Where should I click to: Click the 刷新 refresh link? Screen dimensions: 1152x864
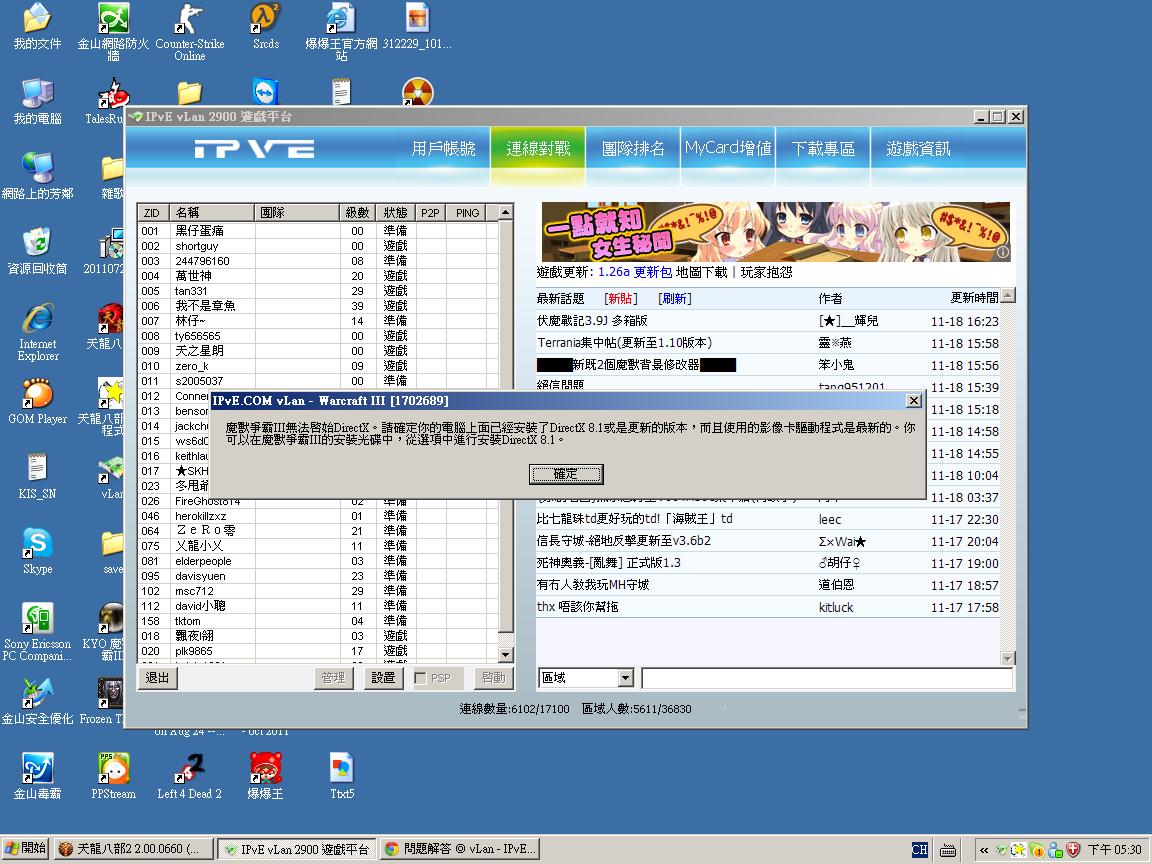674,299
